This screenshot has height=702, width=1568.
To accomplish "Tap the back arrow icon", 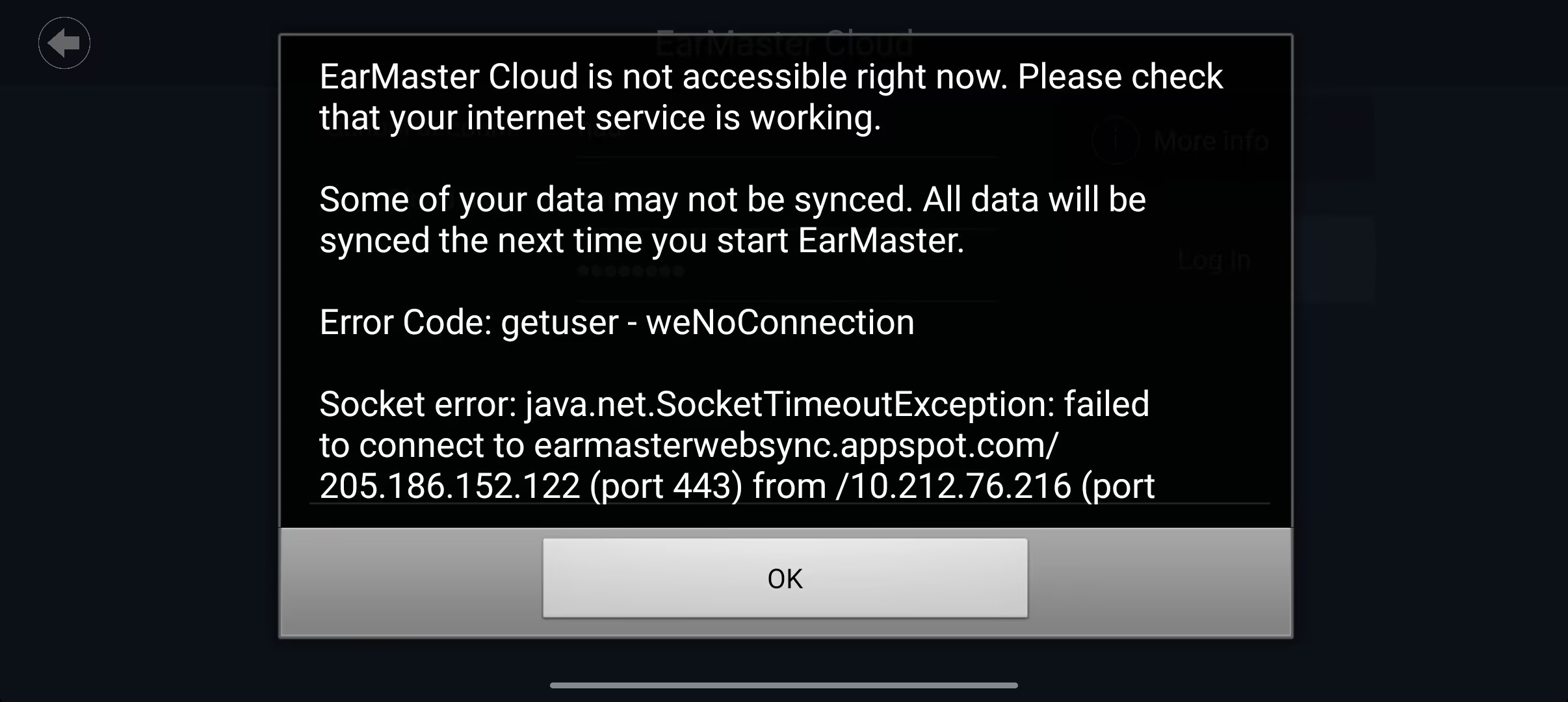I will click(x=64, y=43).
